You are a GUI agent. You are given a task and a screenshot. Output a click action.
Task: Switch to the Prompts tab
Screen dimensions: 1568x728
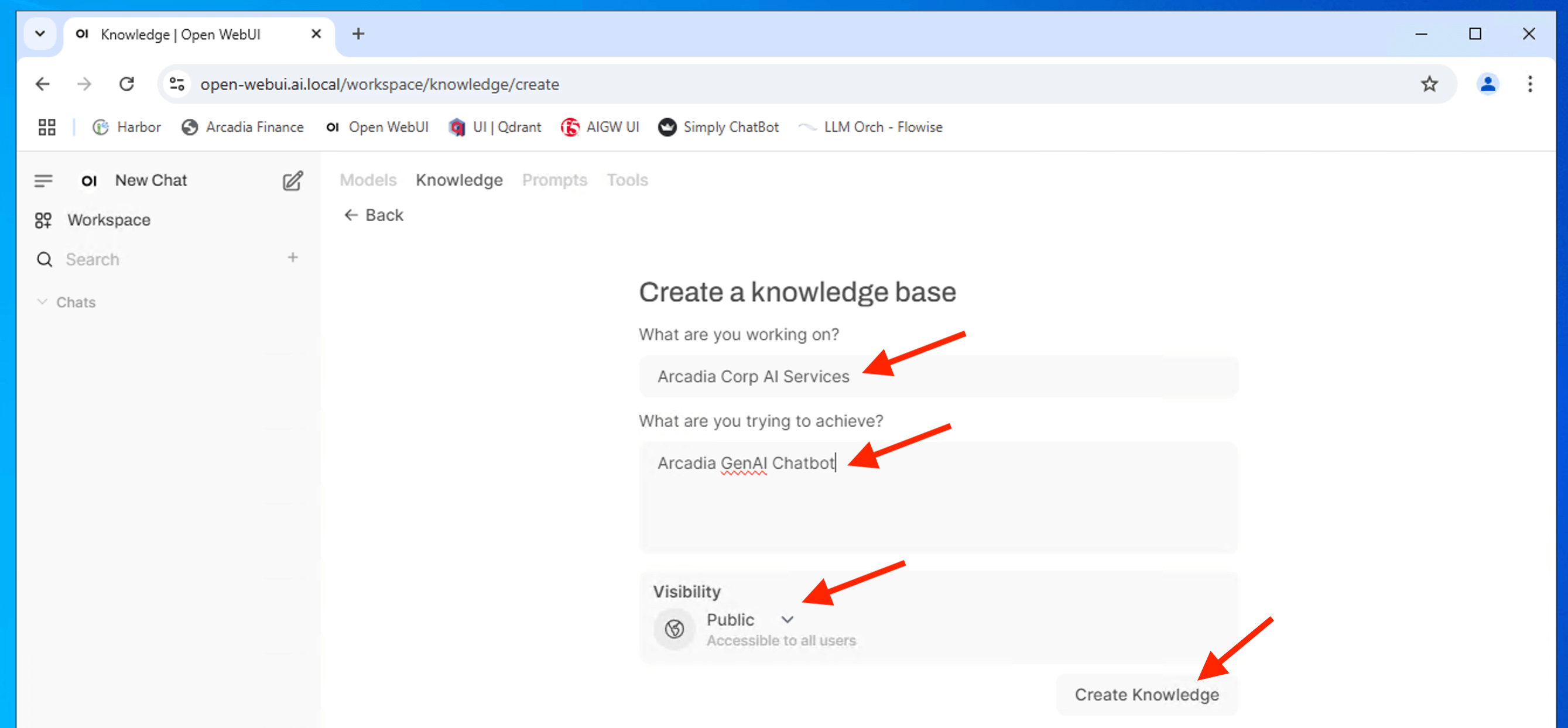[554, 180]
